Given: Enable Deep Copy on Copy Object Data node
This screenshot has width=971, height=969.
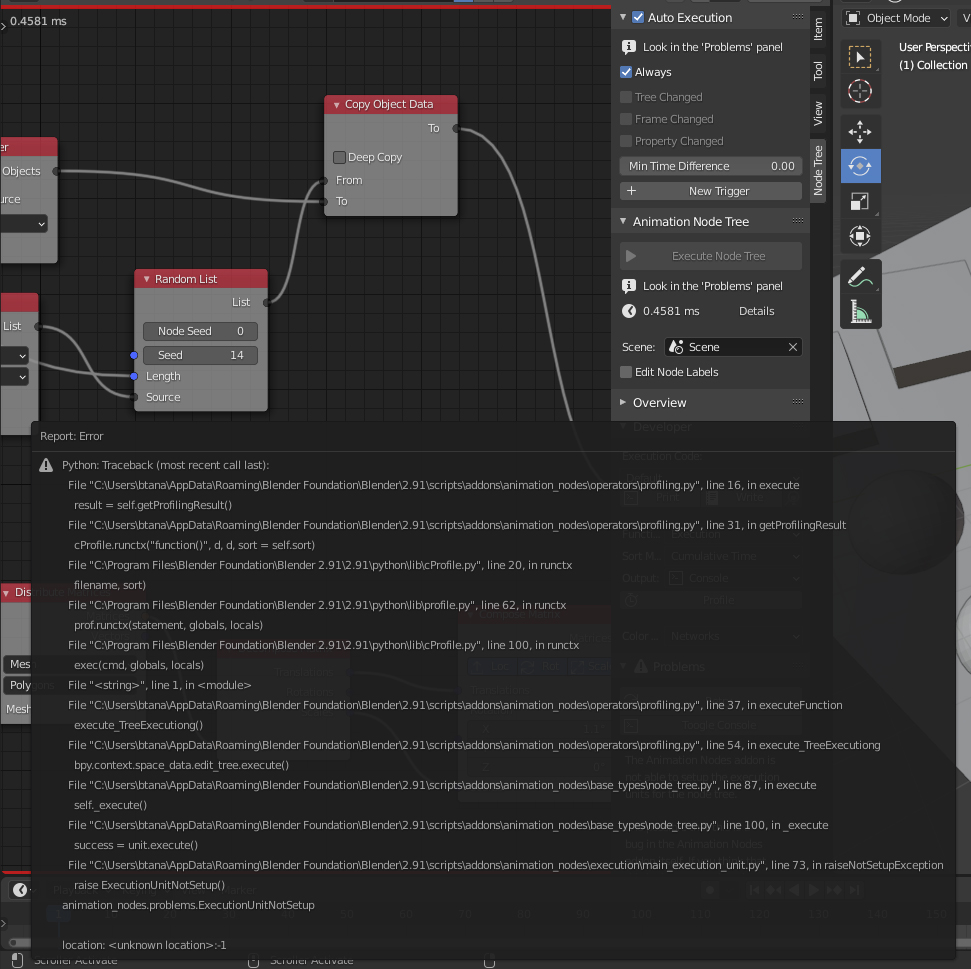Looking at the screenshot, I should 339,157.
